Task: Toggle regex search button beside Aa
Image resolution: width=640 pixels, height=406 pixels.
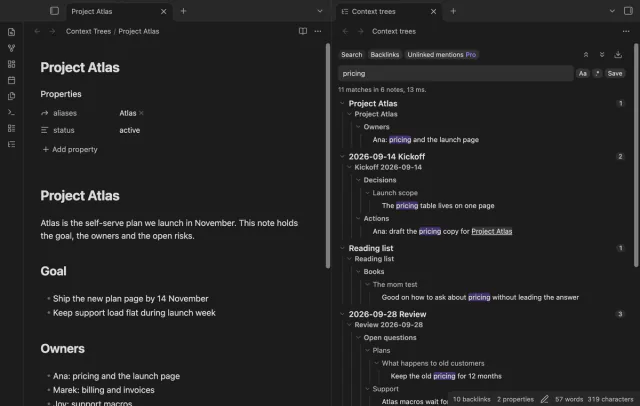Action: [x=597, y=73]
